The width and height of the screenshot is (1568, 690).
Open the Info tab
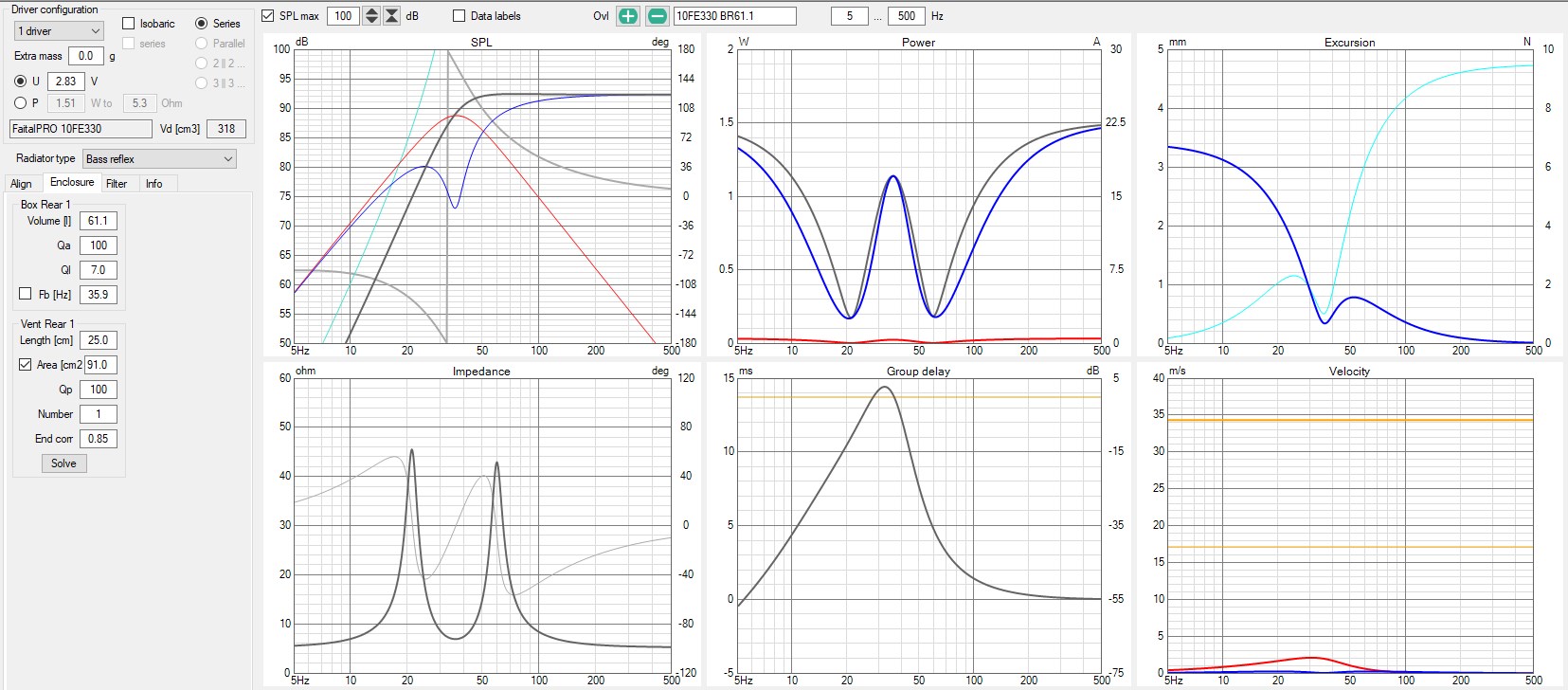click(x=153, y=184)
